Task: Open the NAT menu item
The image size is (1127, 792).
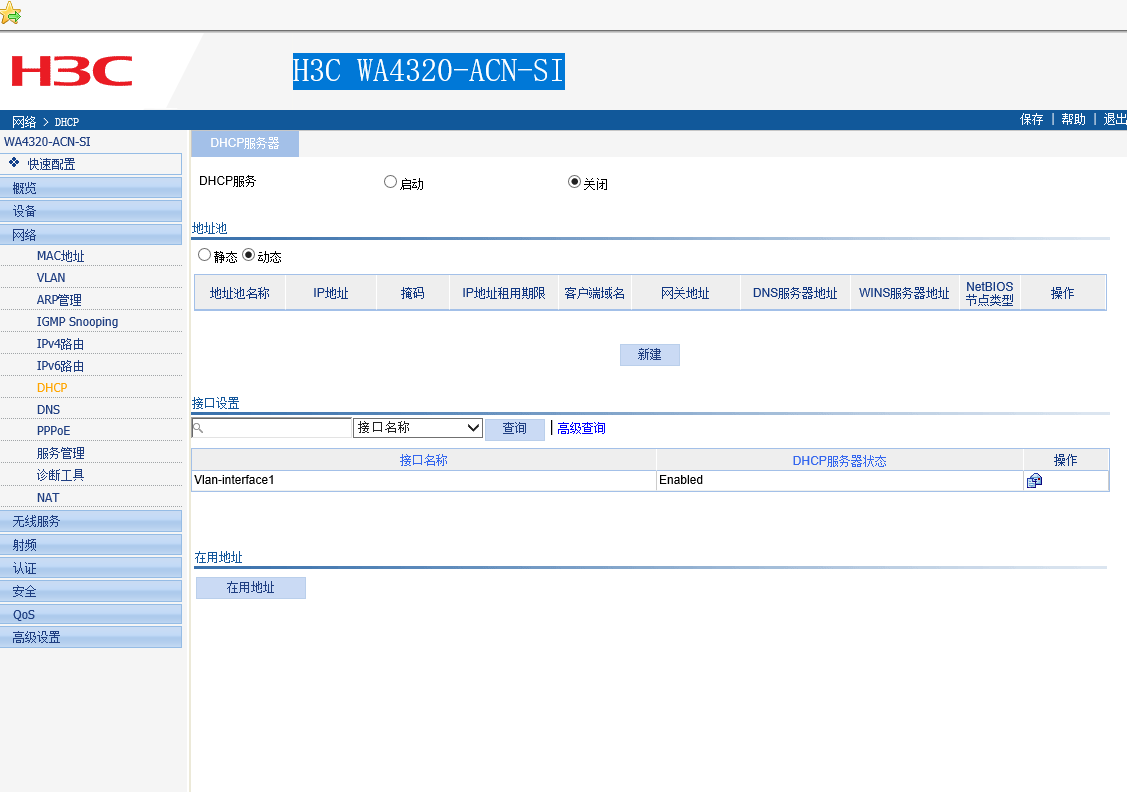Action: [x=48, y=497]
